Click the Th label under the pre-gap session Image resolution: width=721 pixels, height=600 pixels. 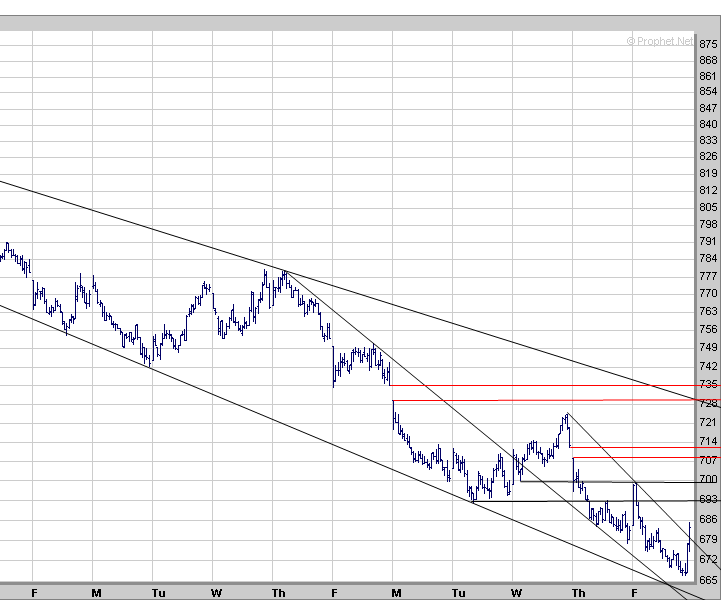tap(279, 593)
